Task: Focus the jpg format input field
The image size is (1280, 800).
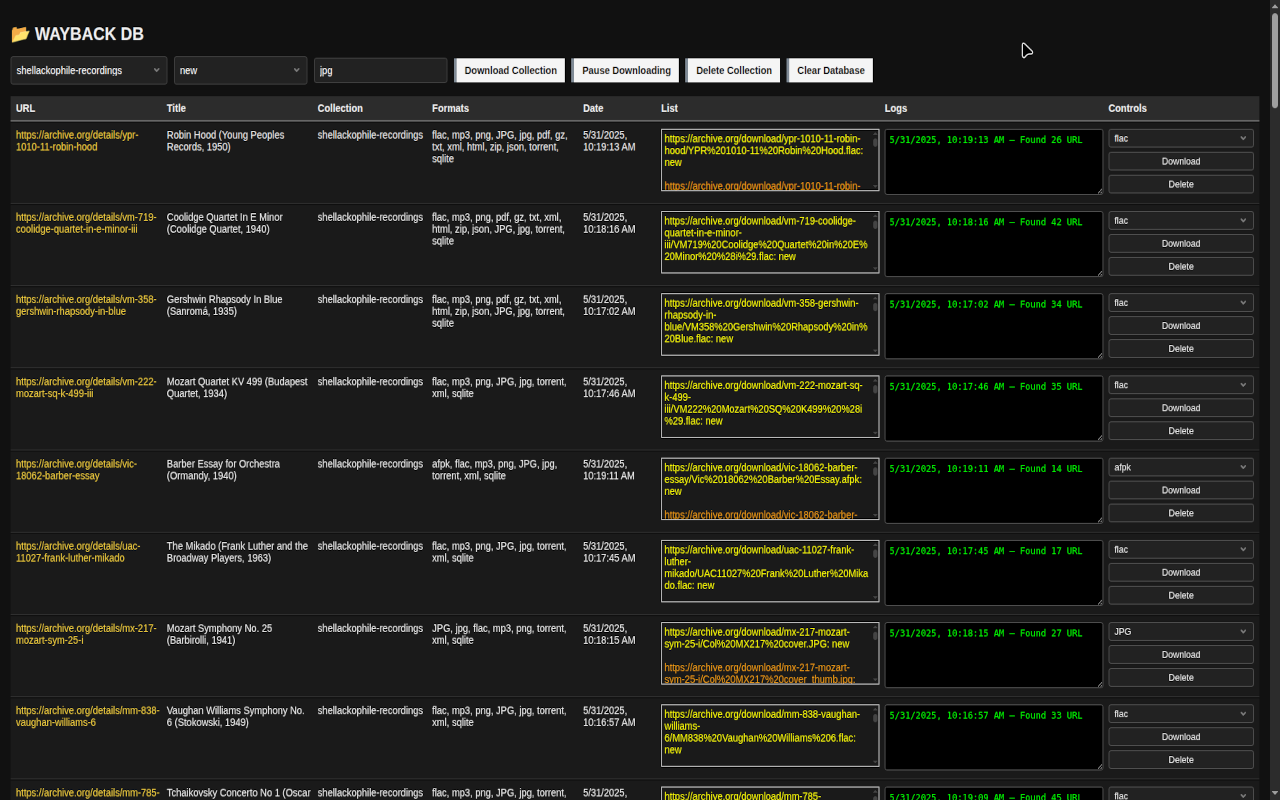Action: point(380,70)
